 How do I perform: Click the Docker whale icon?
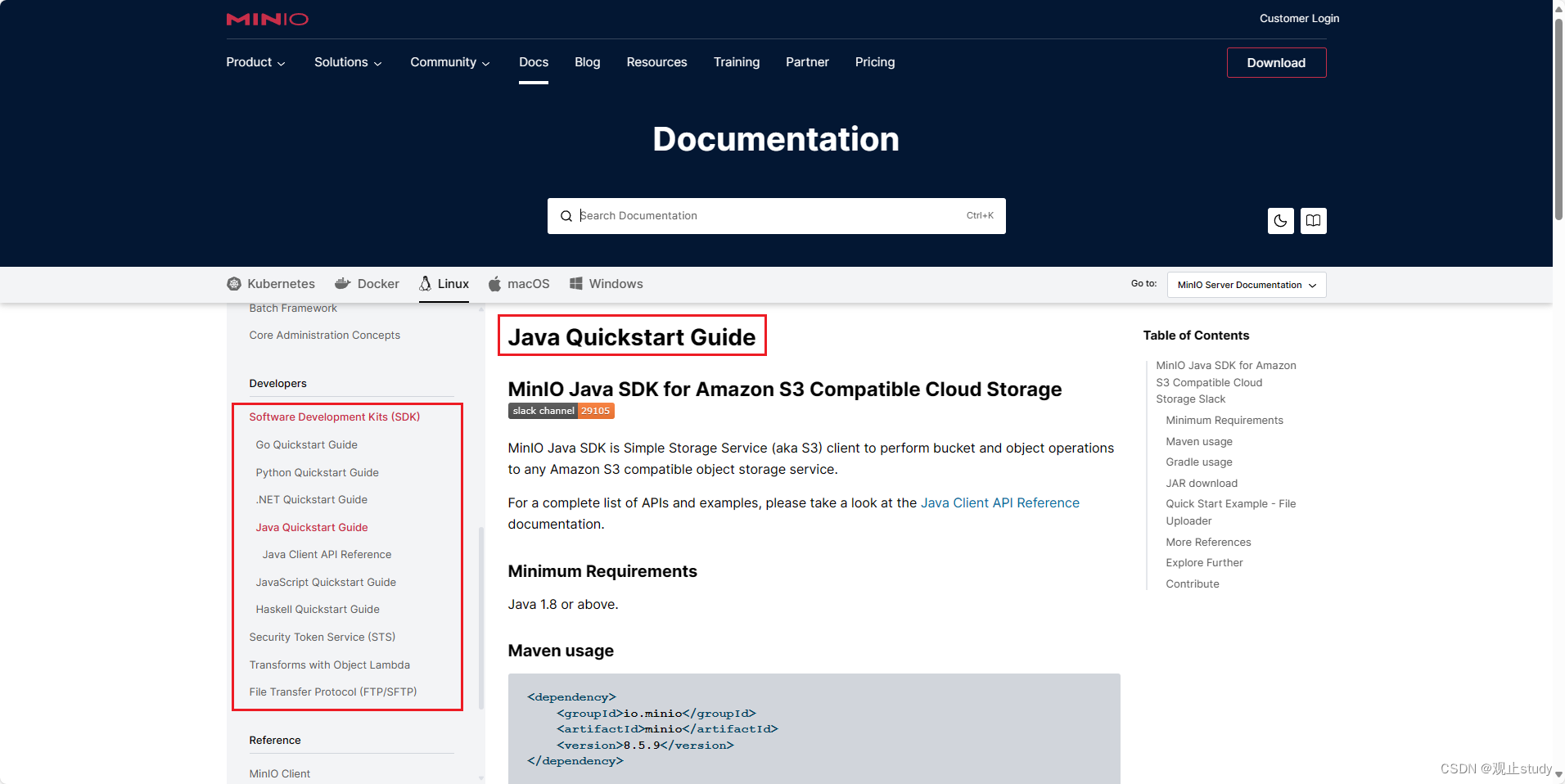click(343, 283)
